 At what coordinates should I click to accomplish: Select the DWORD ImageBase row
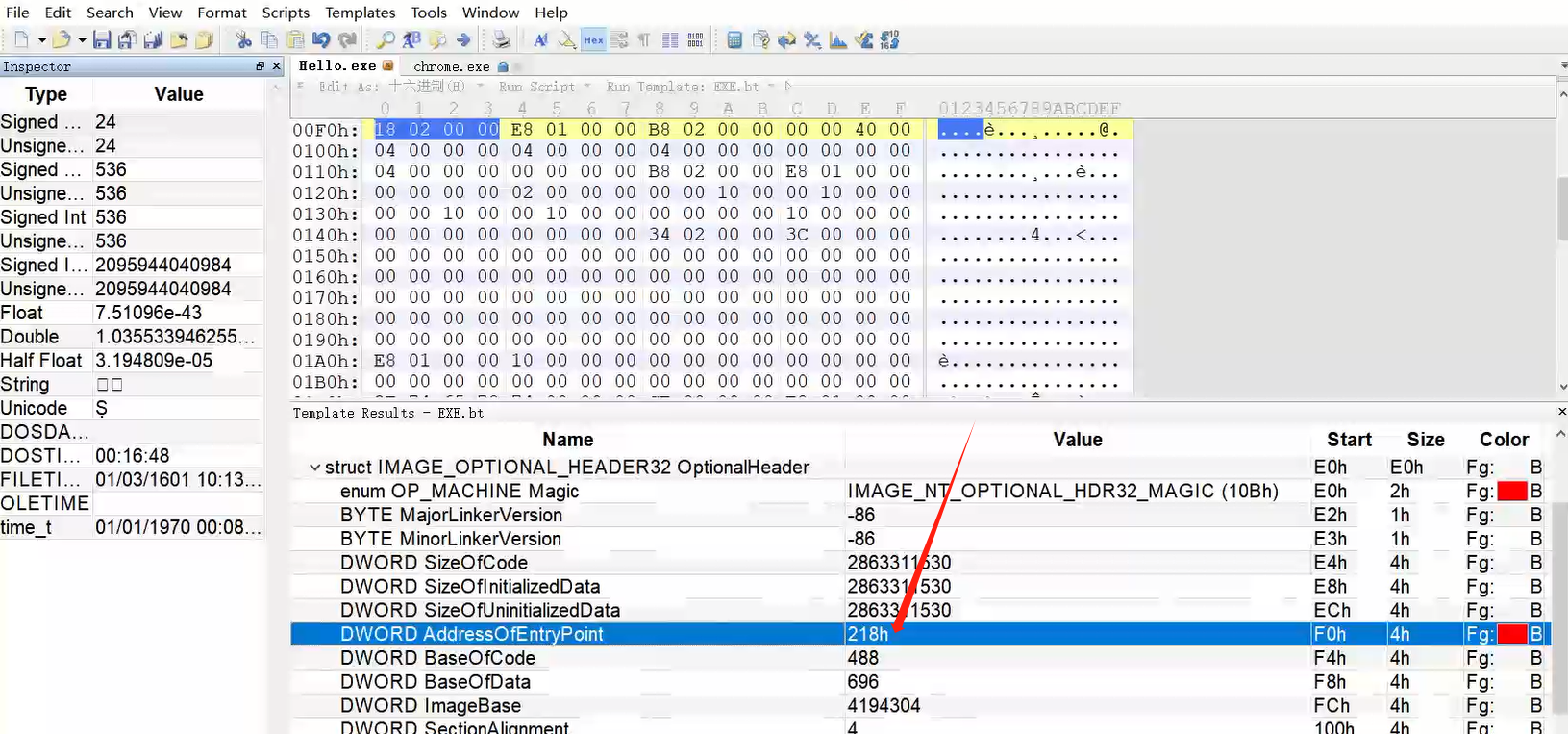click(x=431, y=705)
